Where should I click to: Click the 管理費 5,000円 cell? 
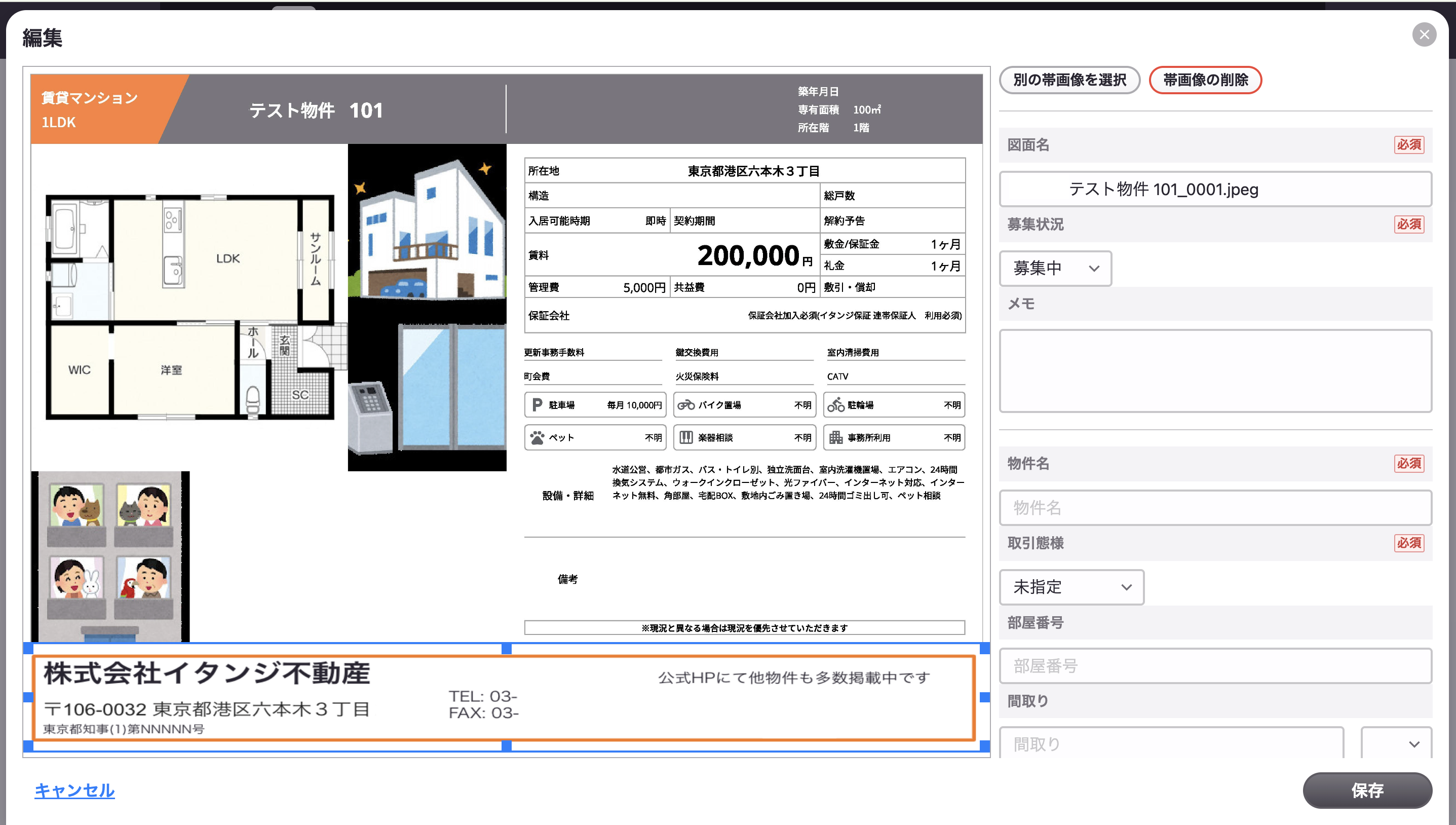click(597, 287)
